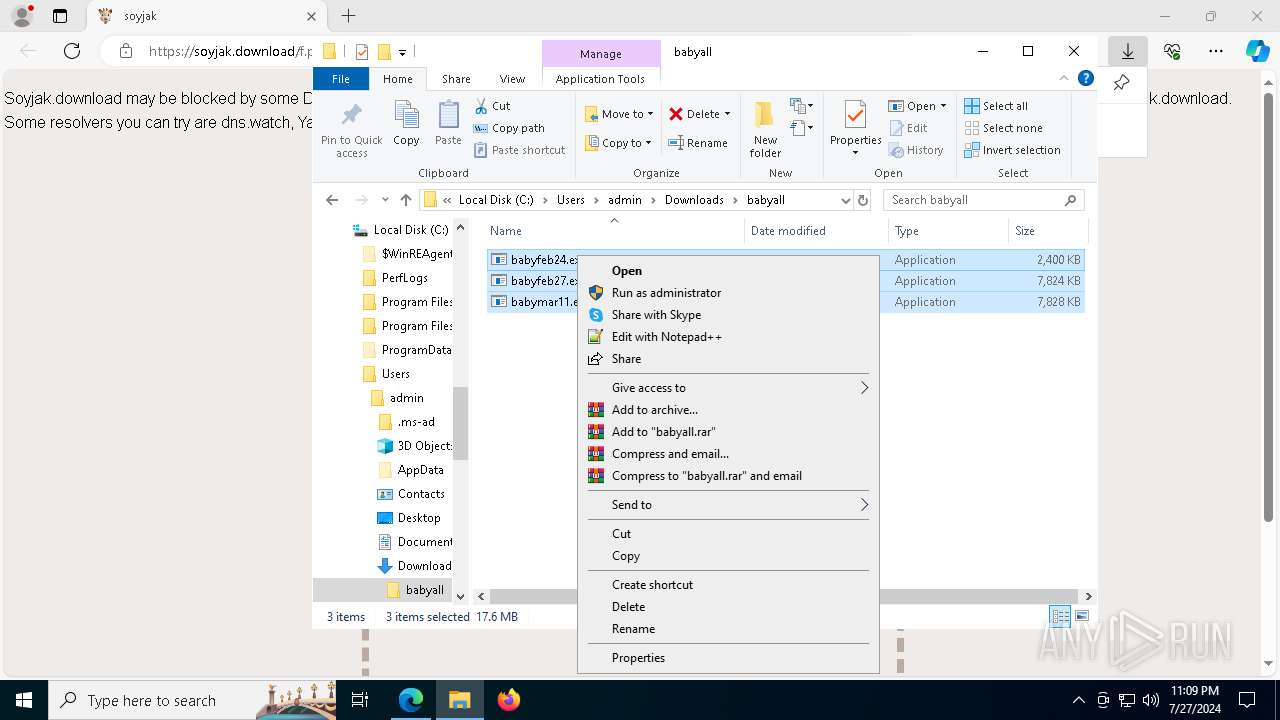Expand the Delete dropdown arrow
The width and height of the screenshot is (1280, 720).
(x=727, y=114)
